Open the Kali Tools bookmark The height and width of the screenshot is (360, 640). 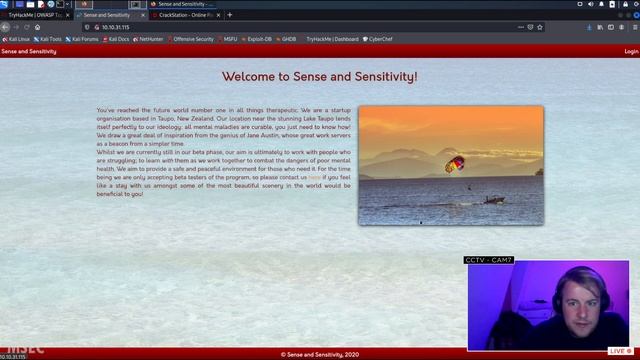[x=47, y=39]
